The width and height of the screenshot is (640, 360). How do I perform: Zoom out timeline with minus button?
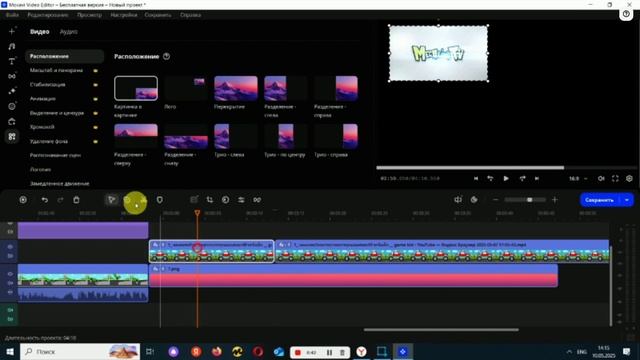coord(496,200)
